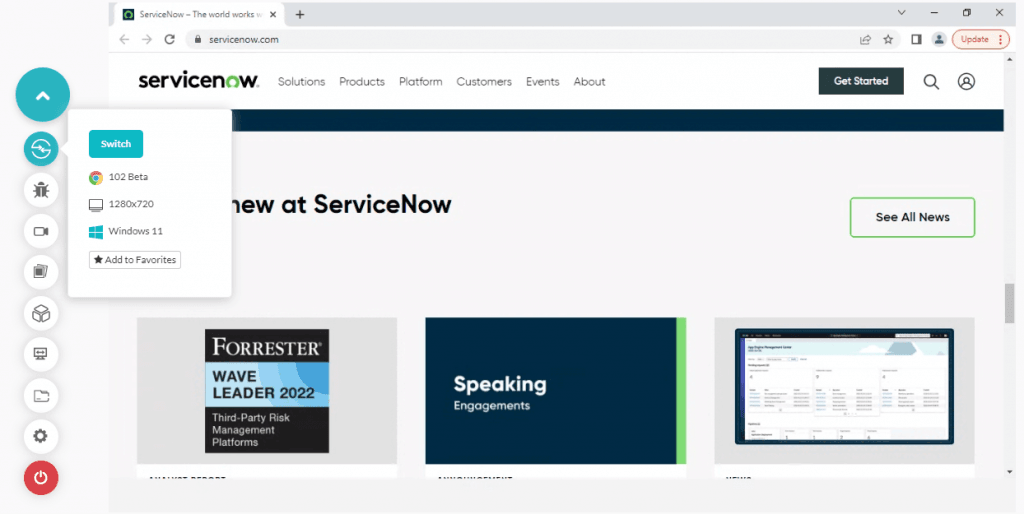Viewport: 1024px width, 514px height.
Task: Click the Chrome profile avatar icon
Action: coord(939,39)
